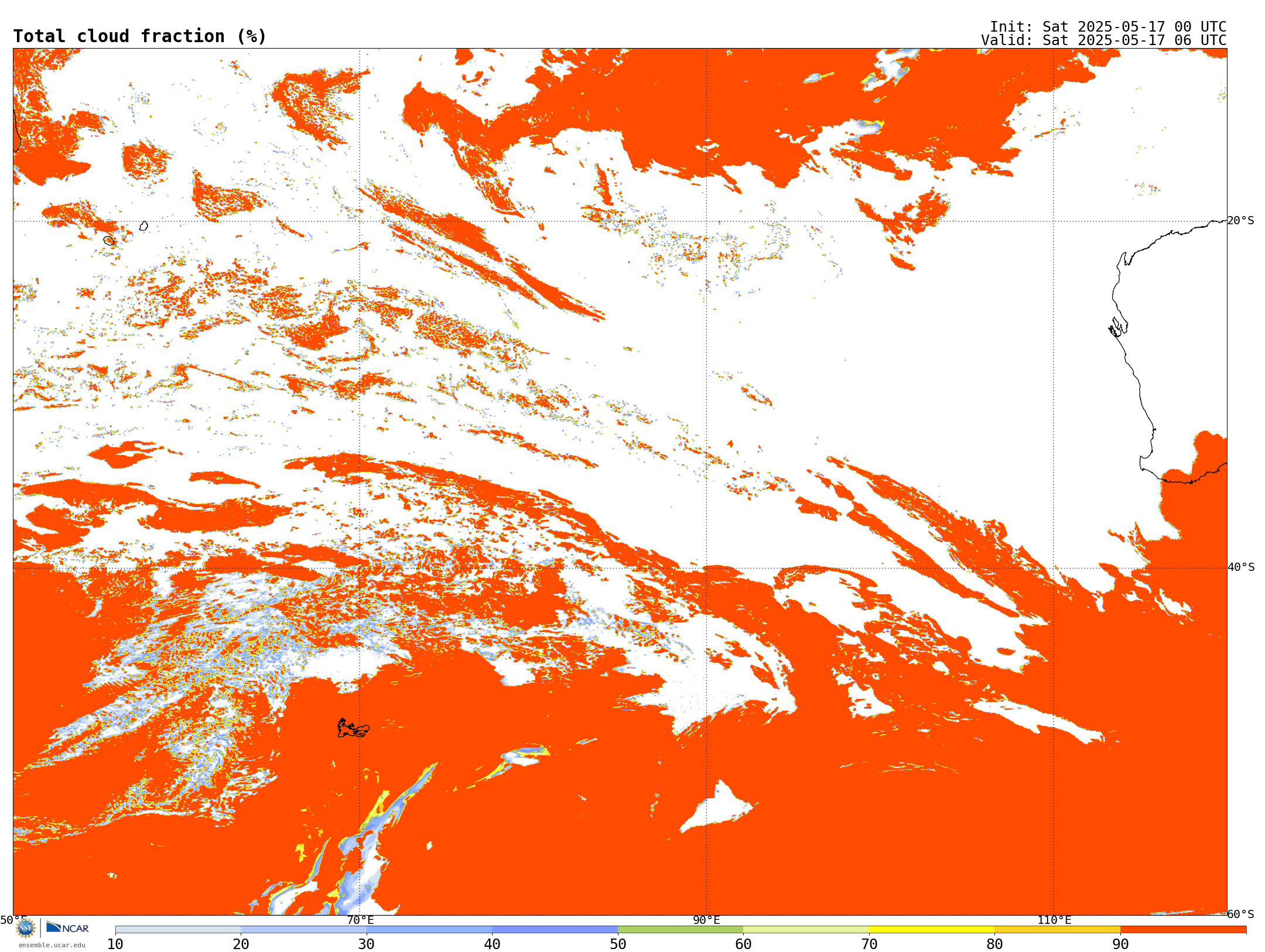The image size is (1265, 952).
Task: Click the colorbar tick label 30
Action: pyautogui.click(x=367, y=944)
